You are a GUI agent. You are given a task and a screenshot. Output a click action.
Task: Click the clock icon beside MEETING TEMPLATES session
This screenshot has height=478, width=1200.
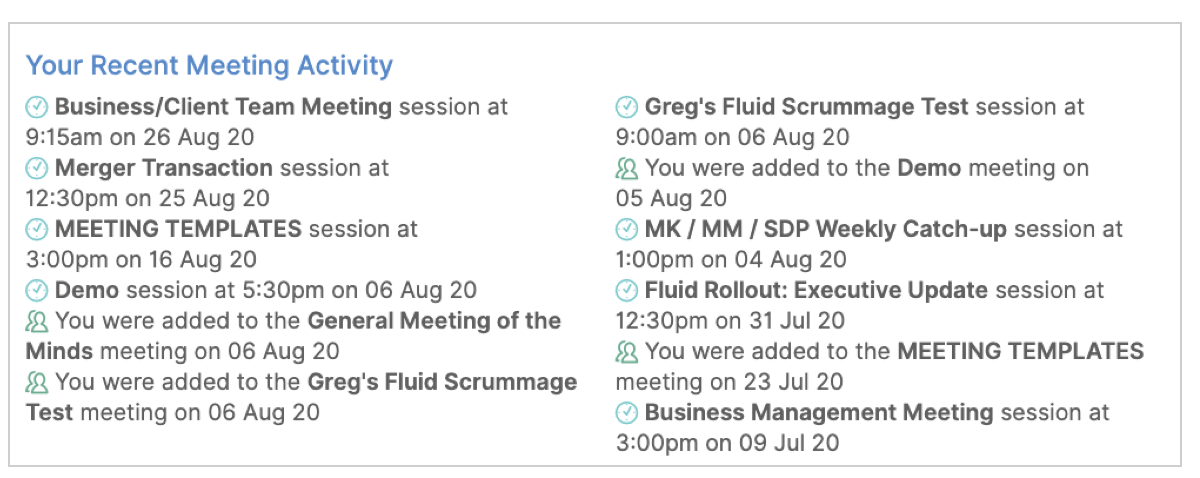(37, 229)
